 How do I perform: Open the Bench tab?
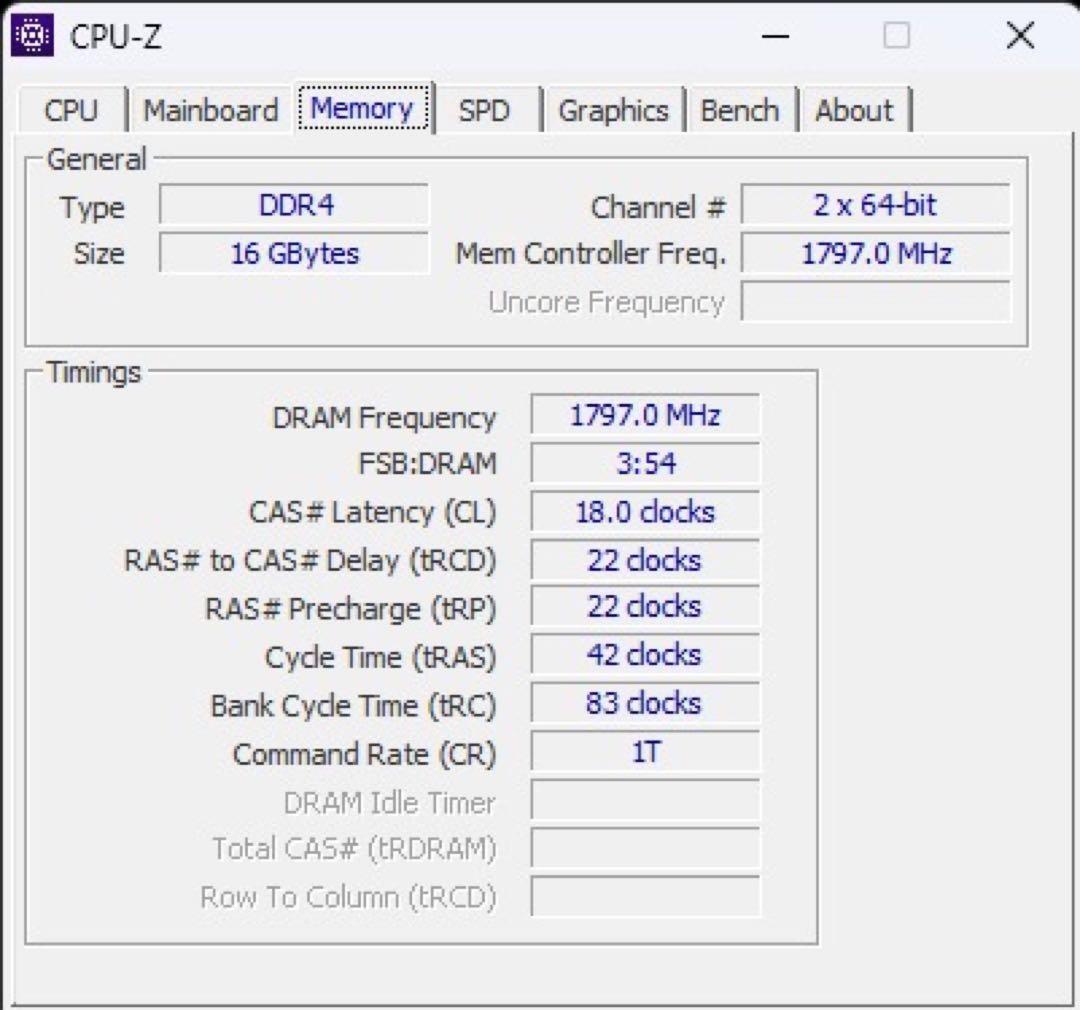(740, 110)
